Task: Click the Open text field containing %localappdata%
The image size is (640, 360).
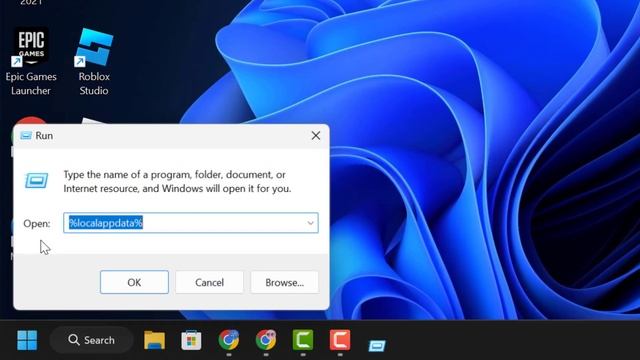Action: [x=191, y=223]
